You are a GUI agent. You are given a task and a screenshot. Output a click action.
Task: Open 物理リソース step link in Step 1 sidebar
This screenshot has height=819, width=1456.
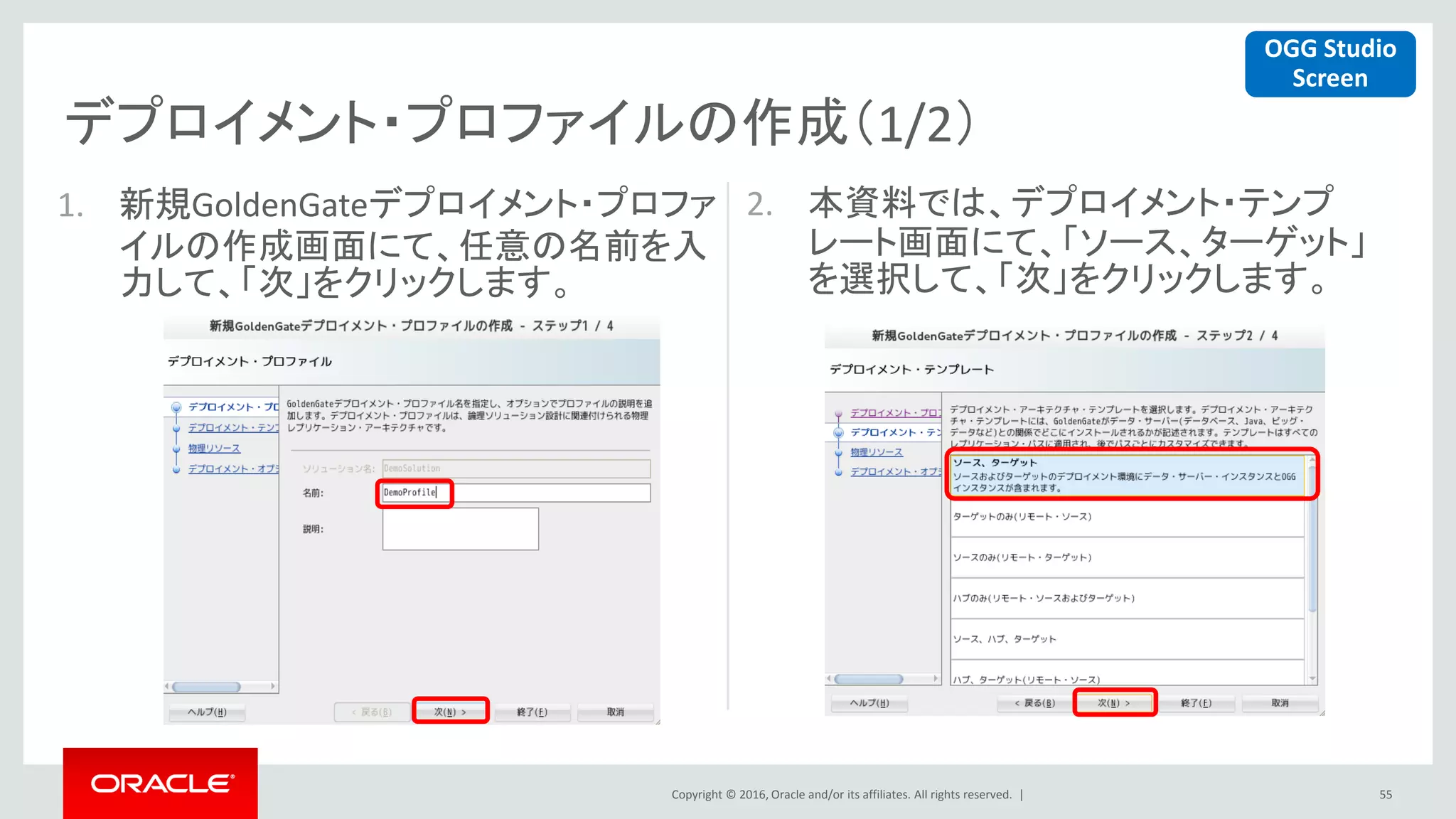(x=214, y=449)
